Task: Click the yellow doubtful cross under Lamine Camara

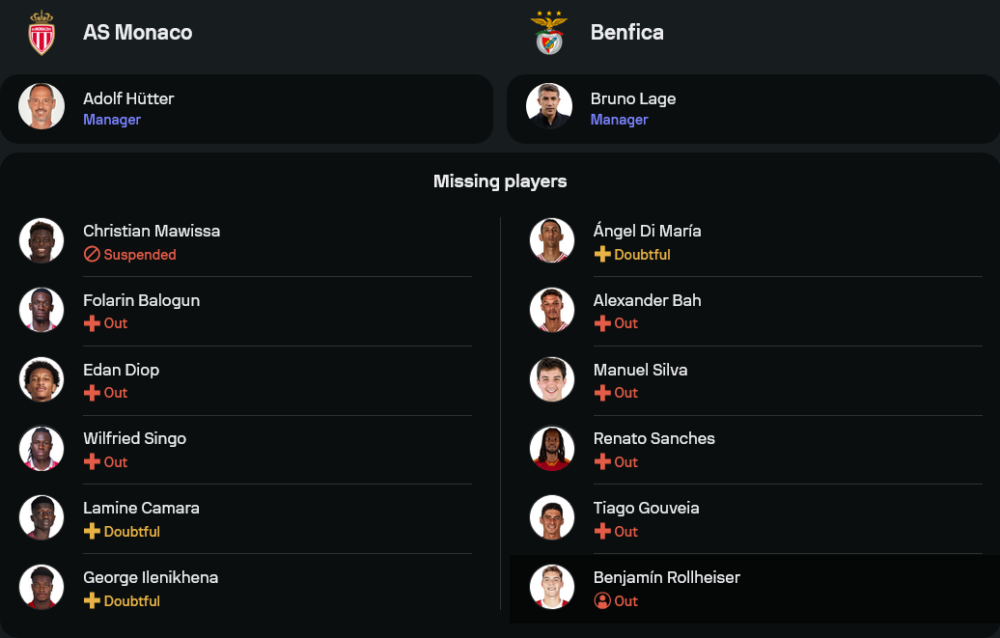Action: click(x=92, y=532)
